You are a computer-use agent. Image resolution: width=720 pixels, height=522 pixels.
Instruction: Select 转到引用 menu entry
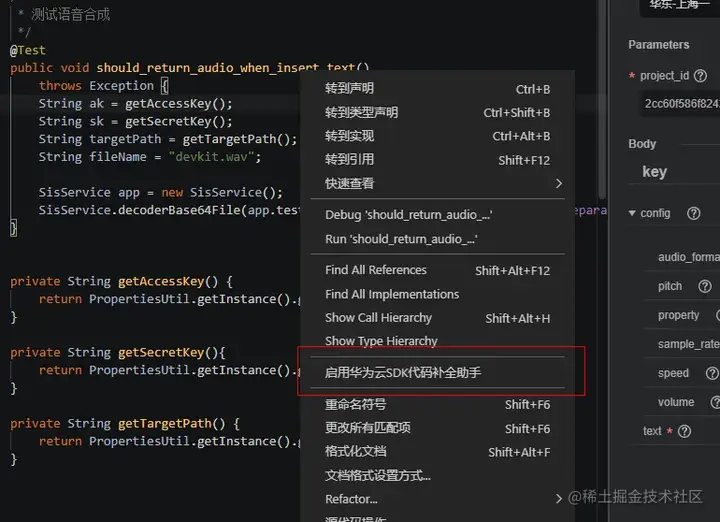pos(437,160)
